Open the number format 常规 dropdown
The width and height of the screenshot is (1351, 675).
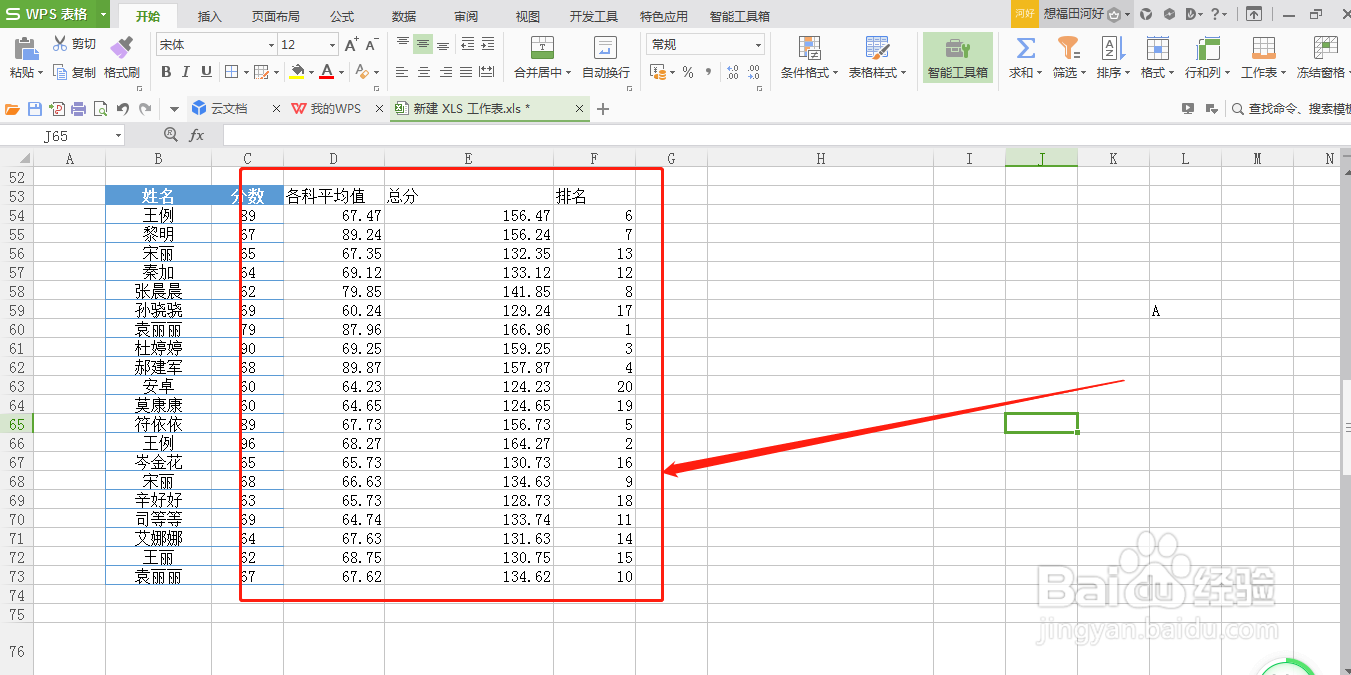pyautogui.click(x=758, y=45)
